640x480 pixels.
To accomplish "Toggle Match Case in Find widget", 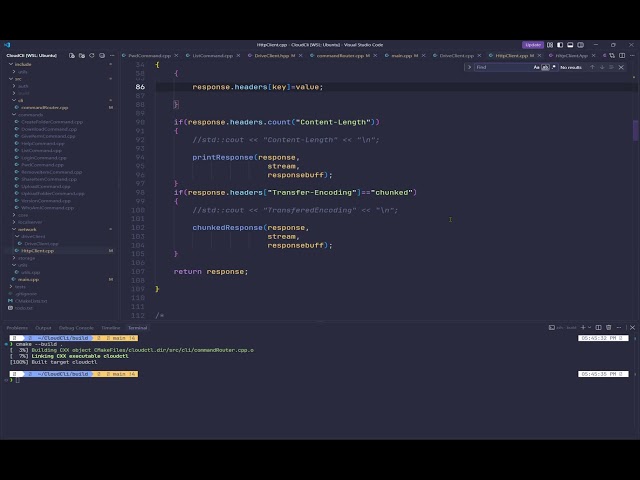I will [536, 67].
